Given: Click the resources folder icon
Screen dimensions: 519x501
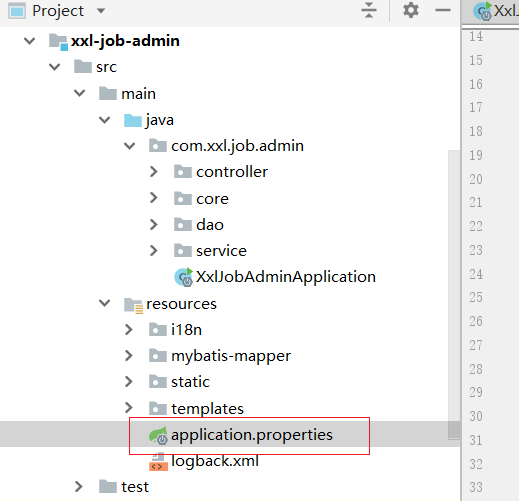Looking at the screenshot, I should [133, 305].
